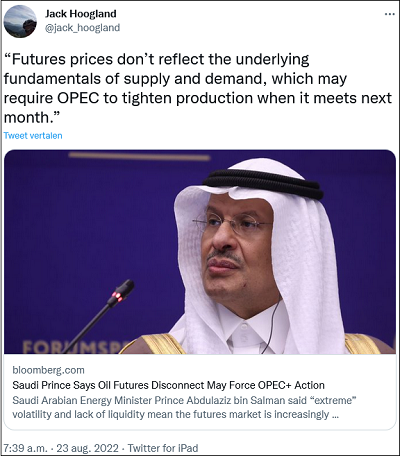Select the tweet text starting with Futures prices

(198, 88)
